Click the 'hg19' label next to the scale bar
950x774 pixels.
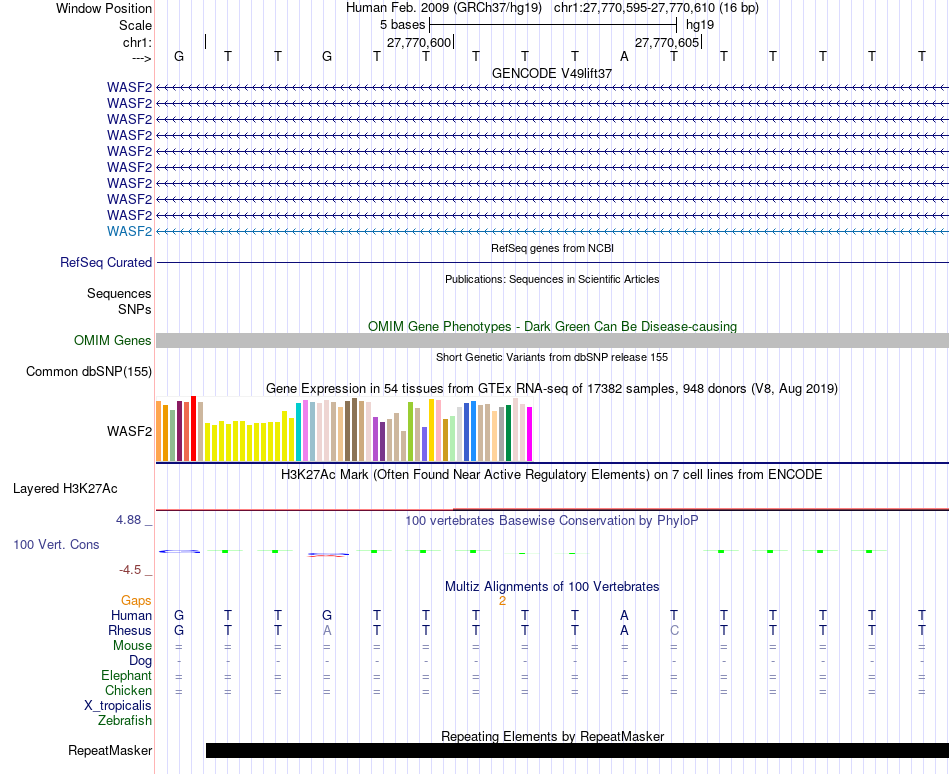700,25
